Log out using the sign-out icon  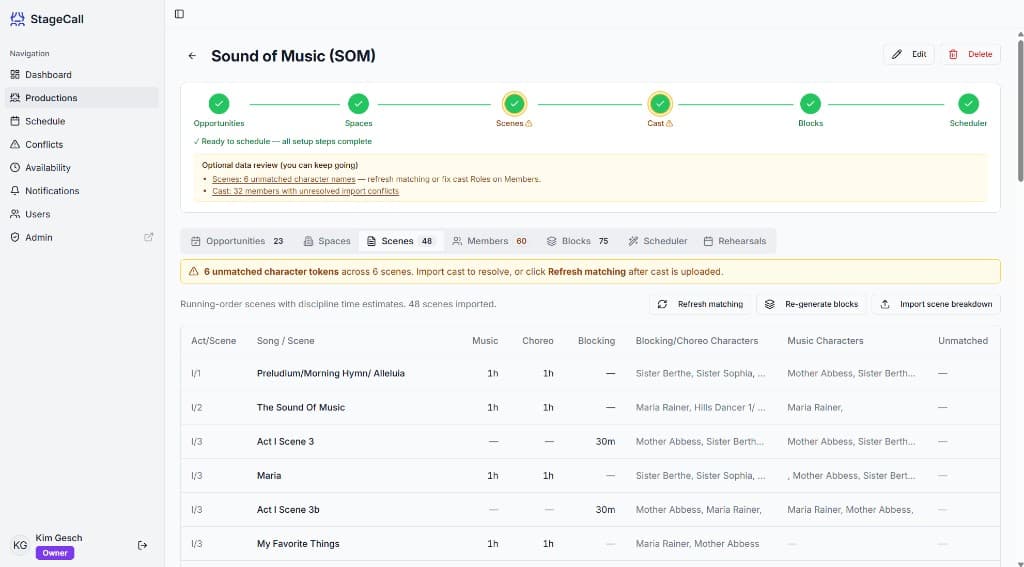pos(142,545)
